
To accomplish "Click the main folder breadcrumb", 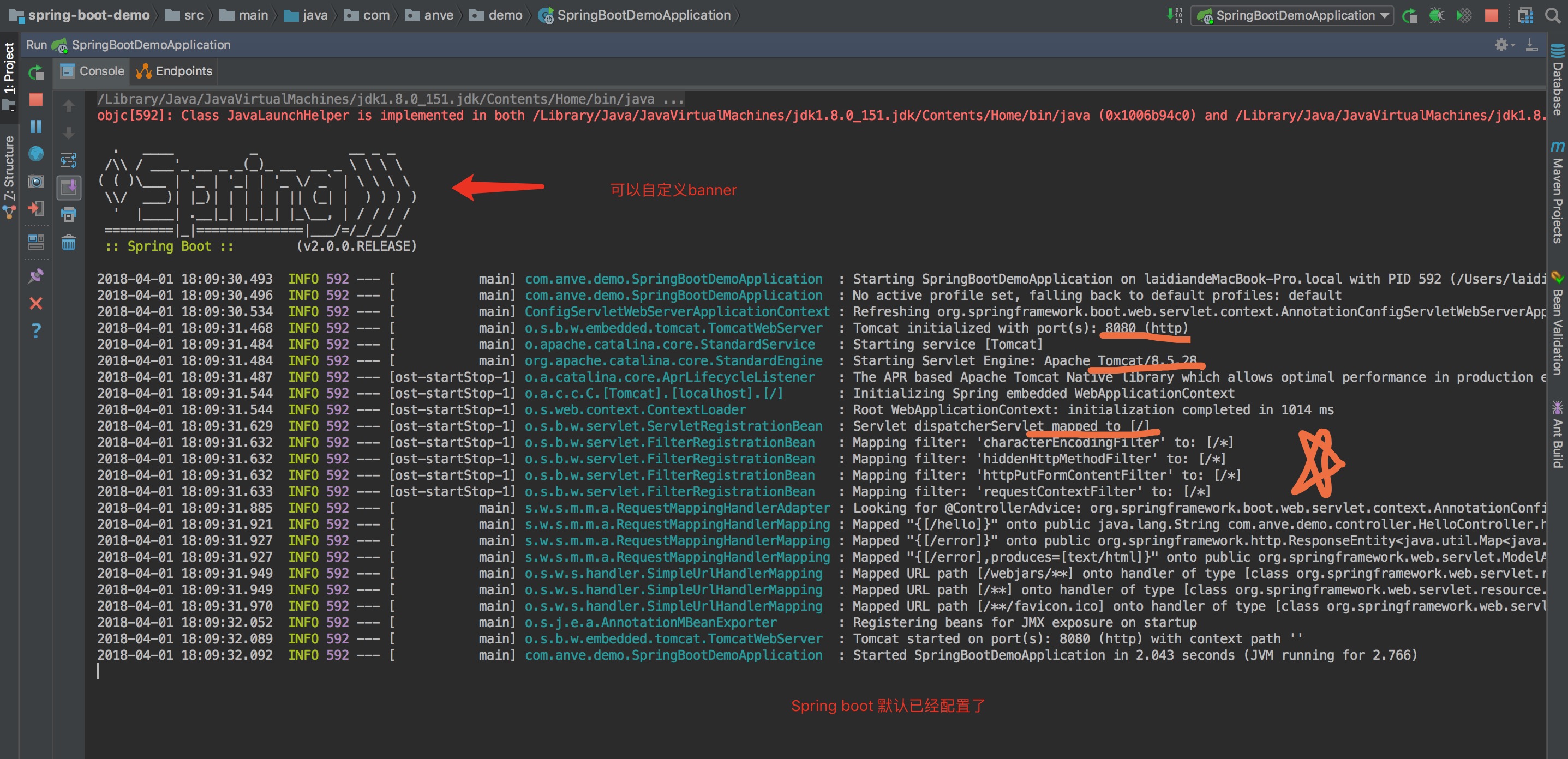I will 244,15.
